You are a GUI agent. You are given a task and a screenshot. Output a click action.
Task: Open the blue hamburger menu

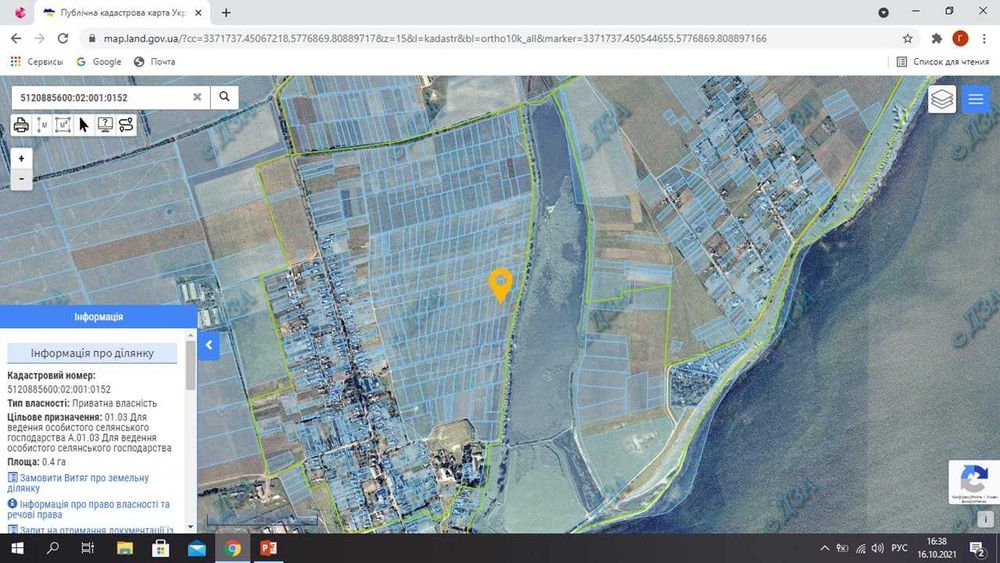[x=976, y=99]
